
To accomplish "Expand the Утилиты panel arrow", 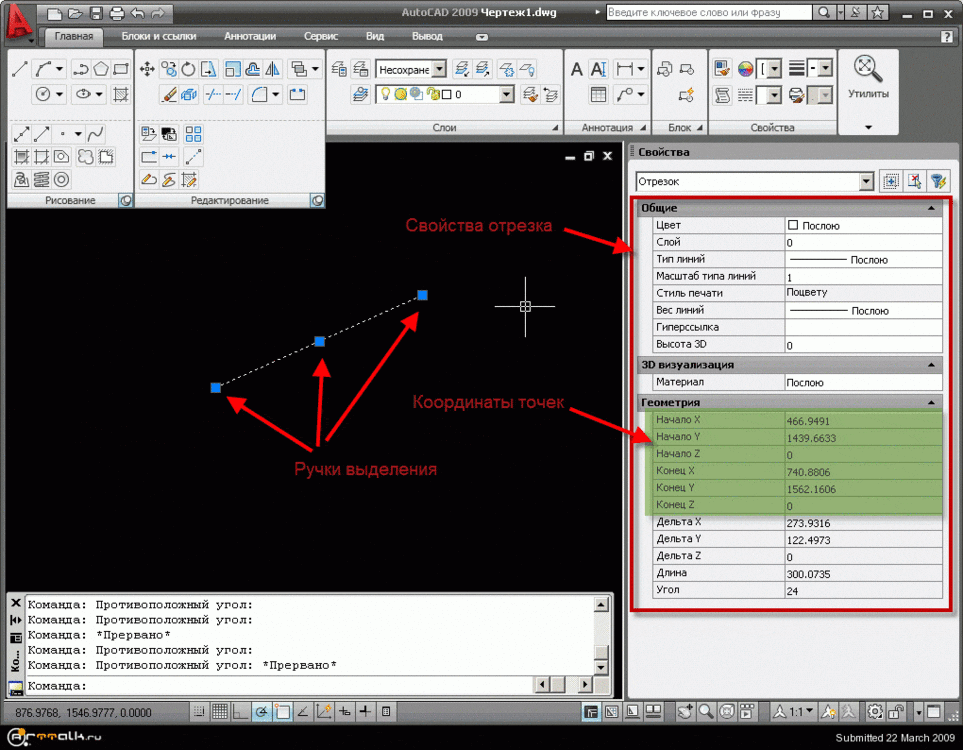I will click(x=868, y=127).
